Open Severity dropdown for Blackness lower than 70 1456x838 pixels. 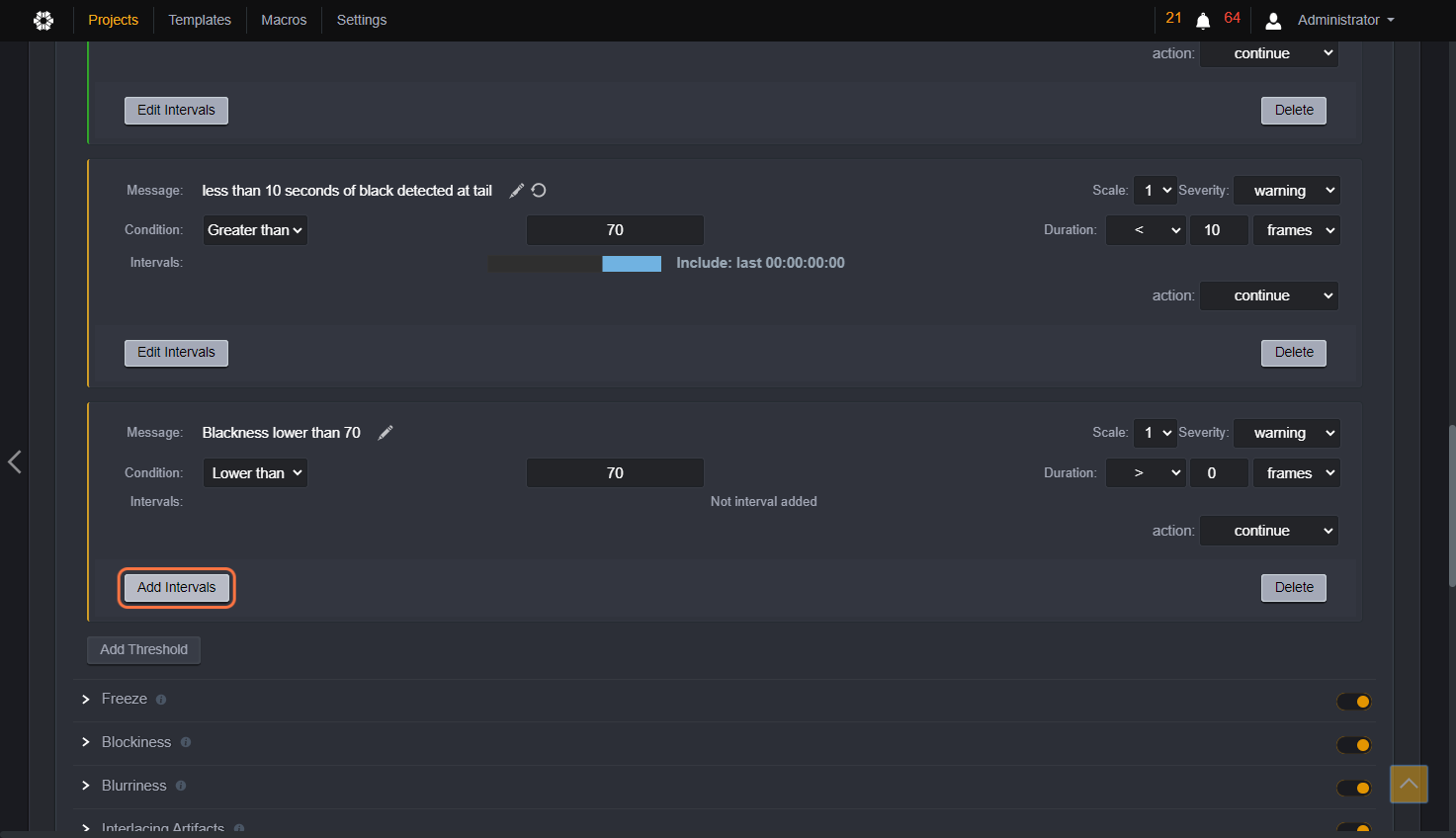pos(1286,433)
